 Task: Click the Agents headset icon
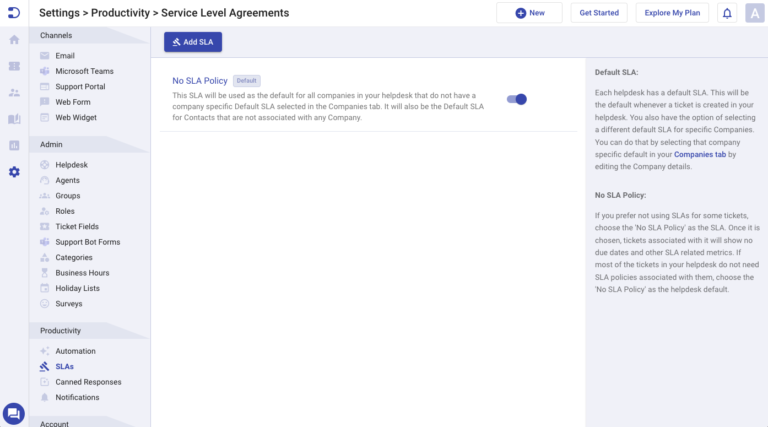(x=45, y=180)
